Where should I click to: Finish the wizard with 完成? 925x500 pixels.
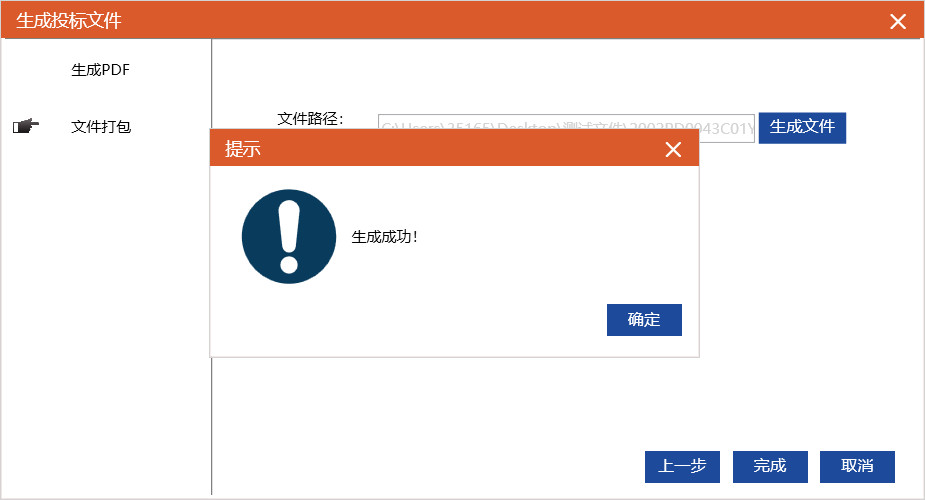coord(770,466)
